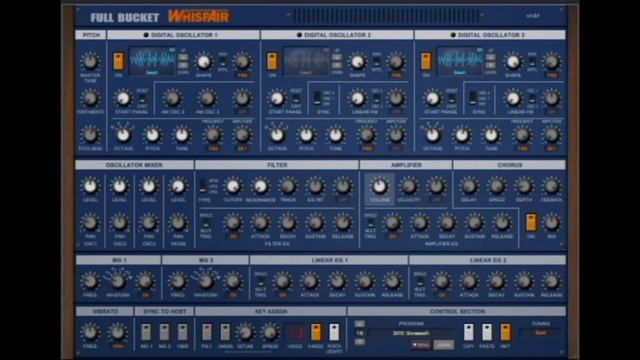640x360 pixels.
Task: Click the Voices number display
Action: click(x=295, y=332)
